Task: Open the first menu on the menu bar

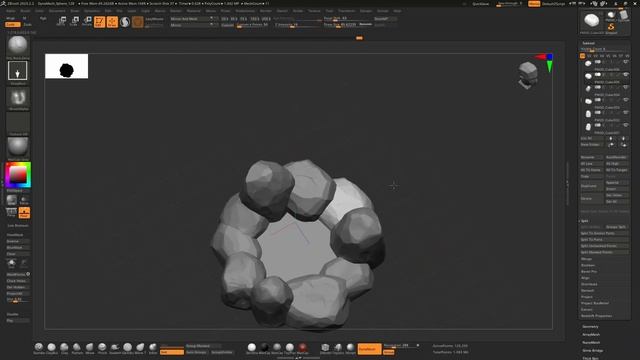Action: 11,11
